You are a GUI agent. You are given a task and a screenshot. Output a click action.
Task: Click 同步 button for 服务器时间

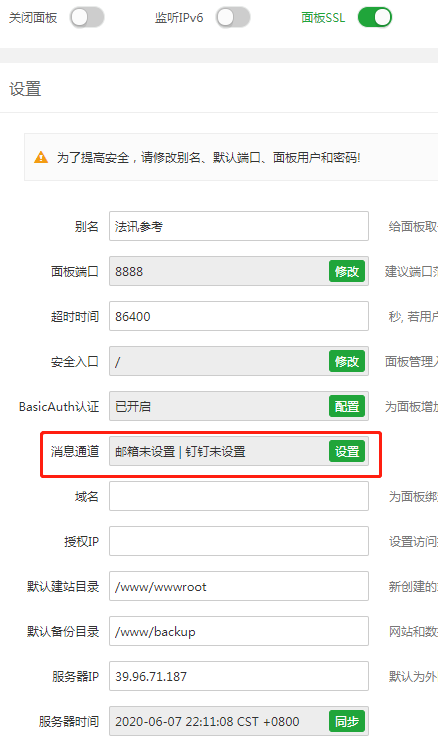coord(347,721)
